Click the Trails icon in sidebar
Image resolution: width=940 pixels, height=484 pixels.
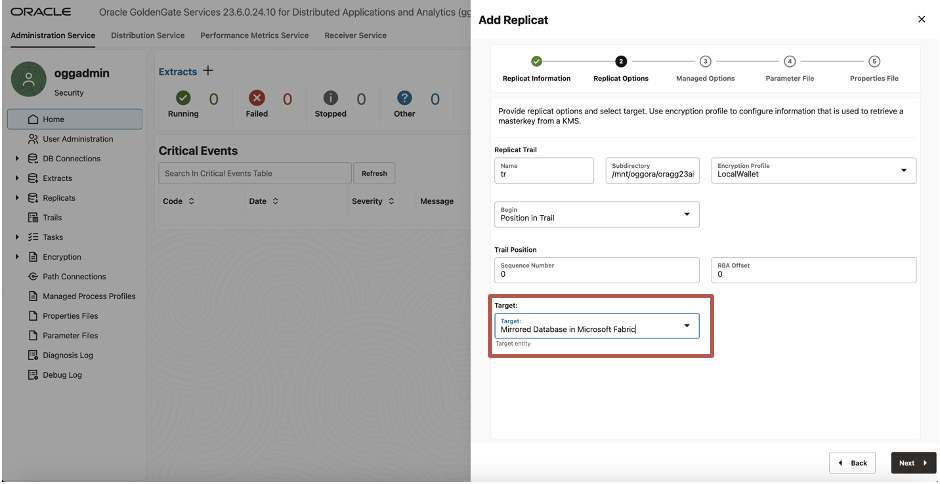coord(32,217)
